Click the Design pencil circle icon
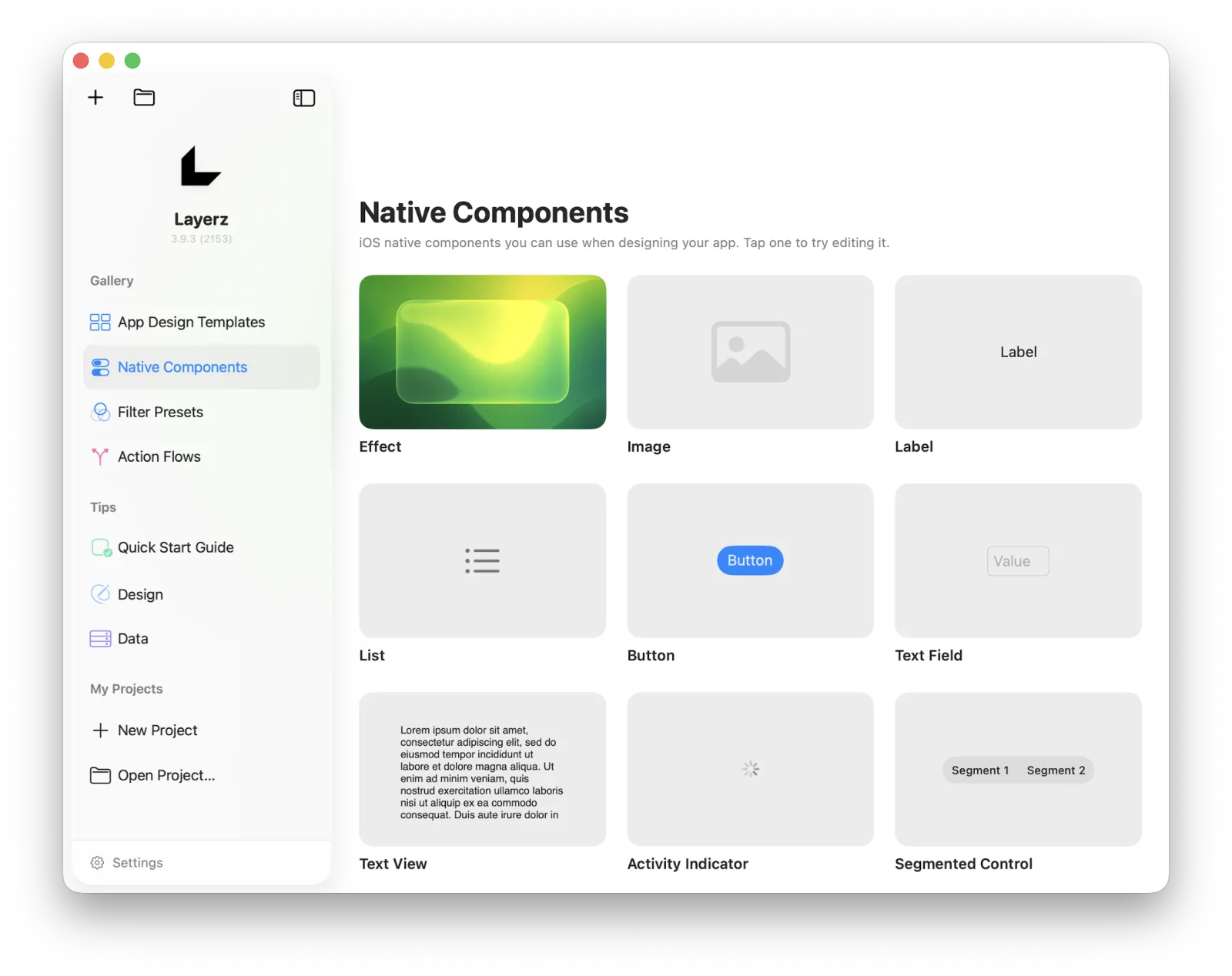Viewport: 1232px width, 976px height. click(100, 593)
